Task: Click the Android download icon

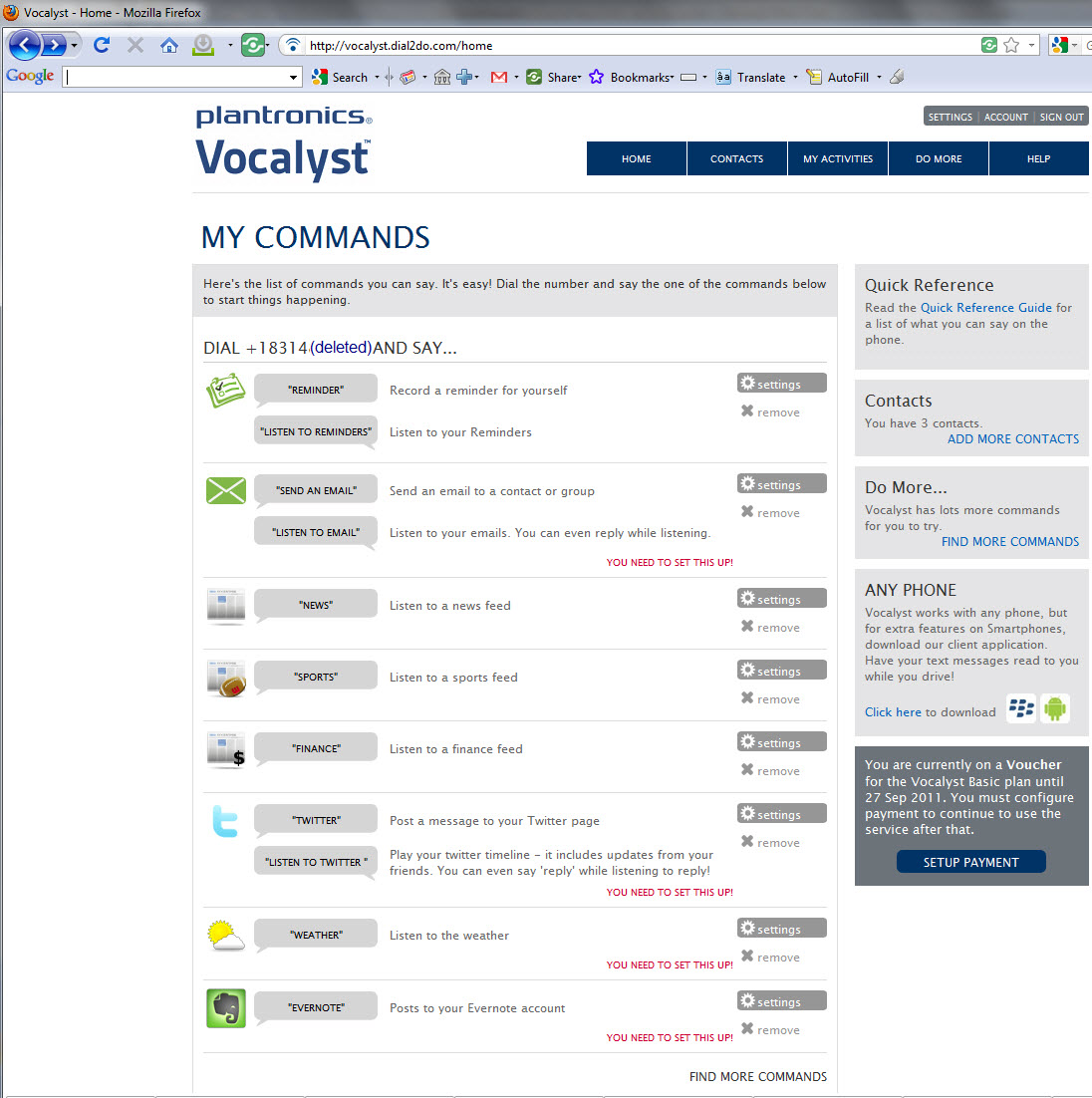Action: click(1055, 708)
